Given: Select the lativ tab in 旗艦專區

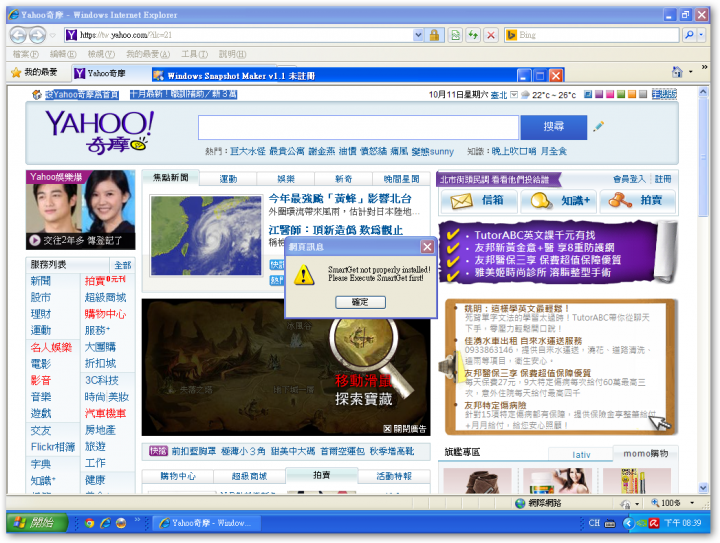Looking at the screenshot, I should click(x=581, y=455).
